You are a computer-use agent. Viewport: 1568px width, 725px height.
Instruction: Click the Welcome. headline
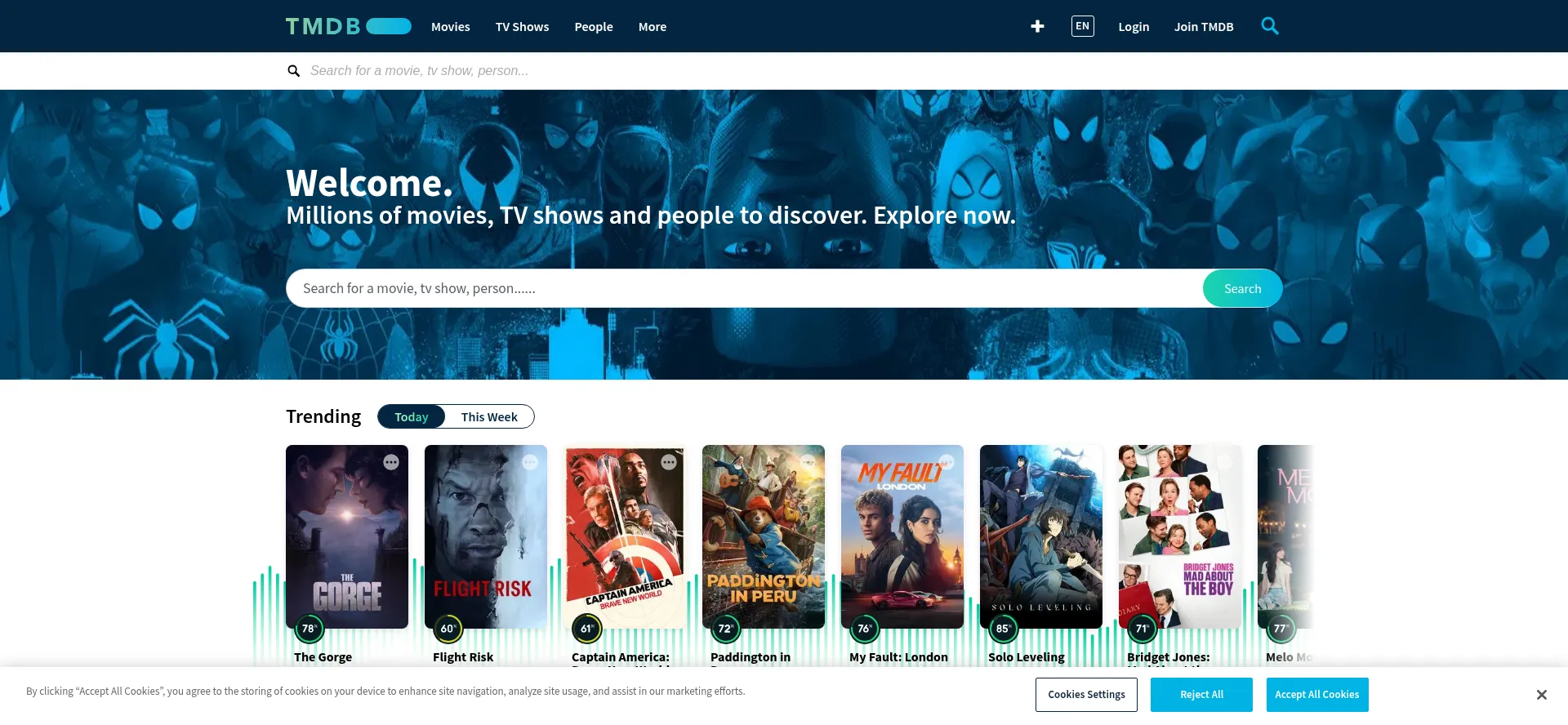click(x=369, y=183)
